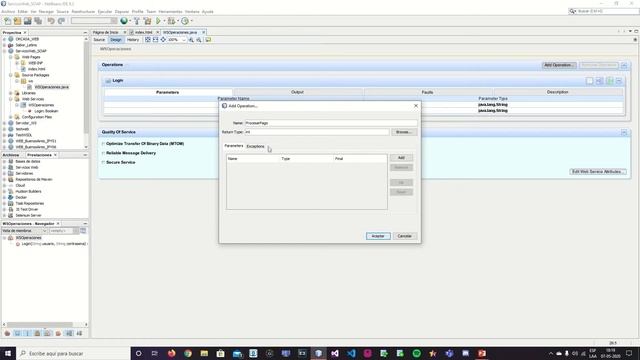640x360 pixels.
Task: Click the Return Type input field
Action: tap(317, 132)
